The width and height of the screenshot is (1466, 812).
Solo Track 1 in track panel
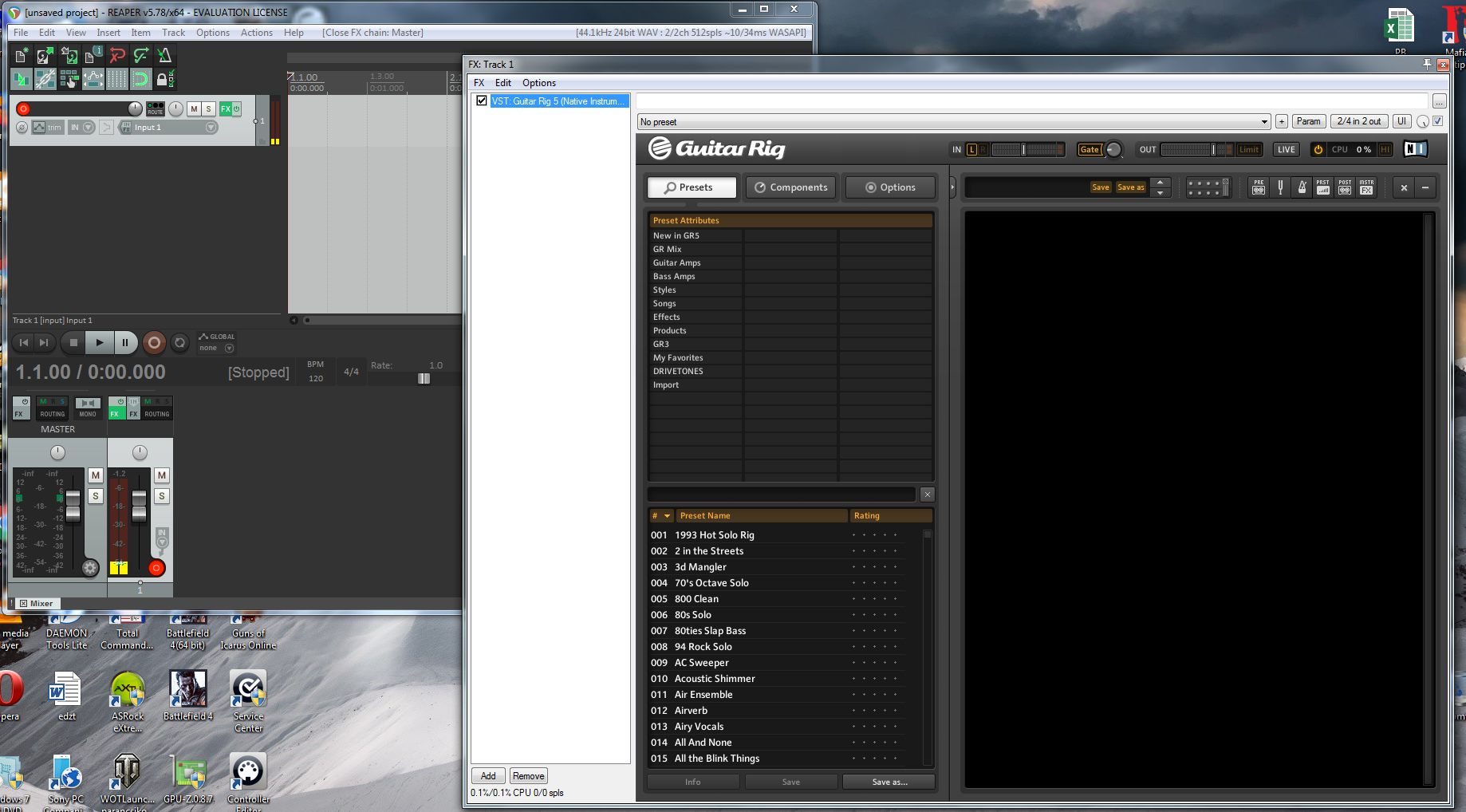(208, 108)
